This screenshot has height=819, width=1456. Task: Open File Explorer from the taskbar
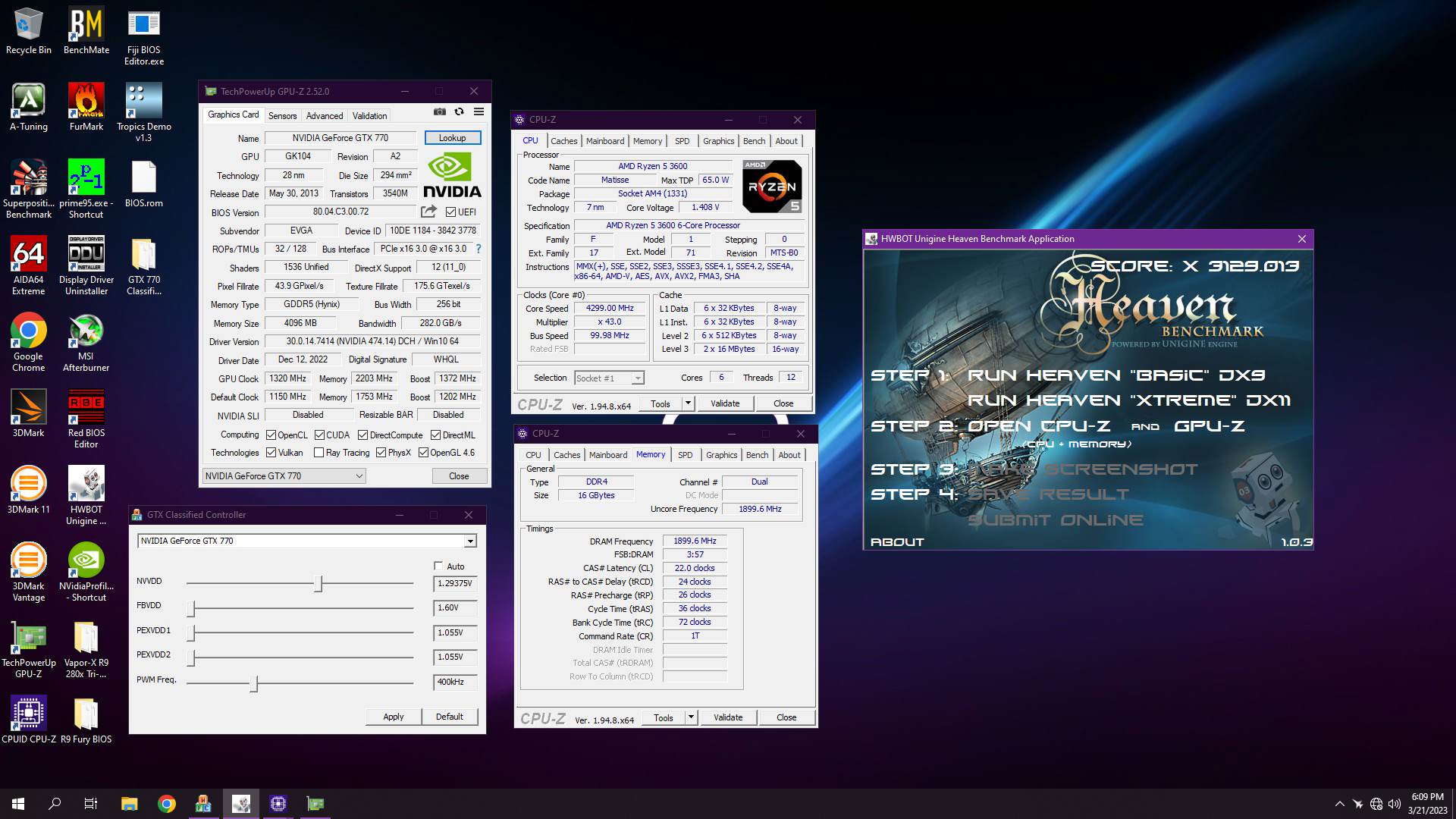click(x=129, y=804)
